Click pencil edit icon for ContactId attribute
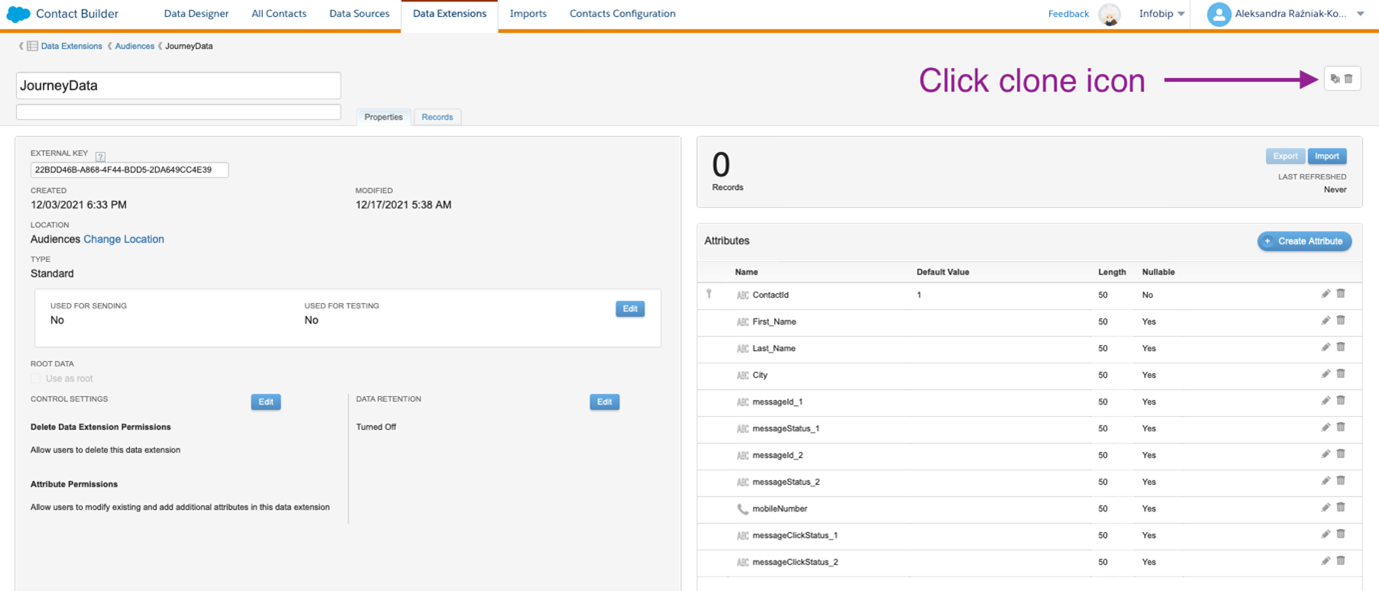Image resolution: width=1379 pixels, height=591 pixels. [x=1325, y=294]
